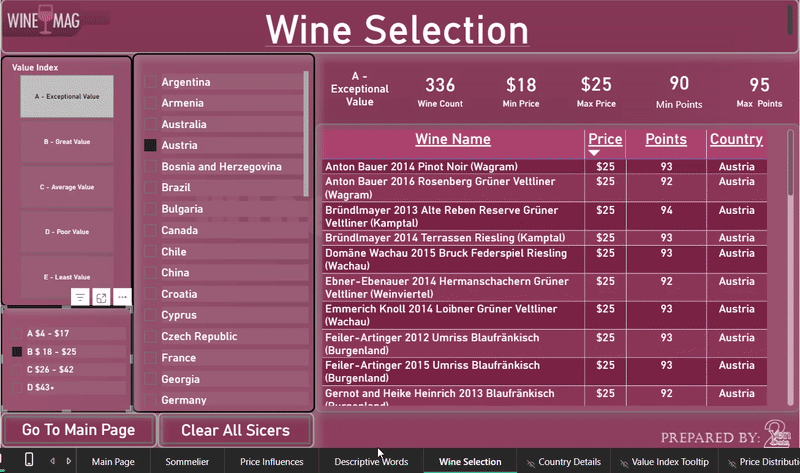The height and width of the screenshot is (473, 800).
Task: Click the $18 Min Price card
Action: coord(521,92)
